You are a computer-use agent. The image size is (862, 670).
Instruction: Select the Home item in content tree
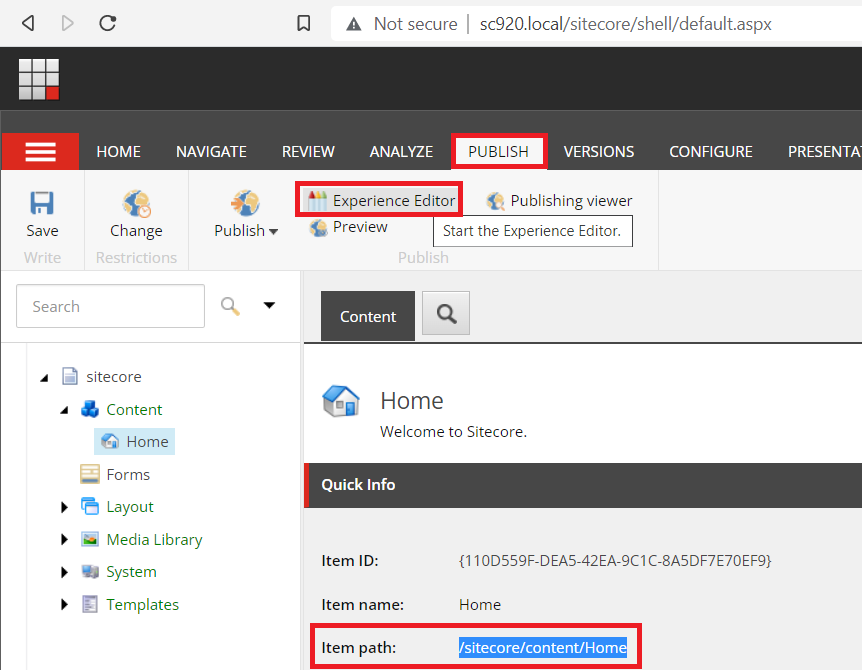pos(146,442)
